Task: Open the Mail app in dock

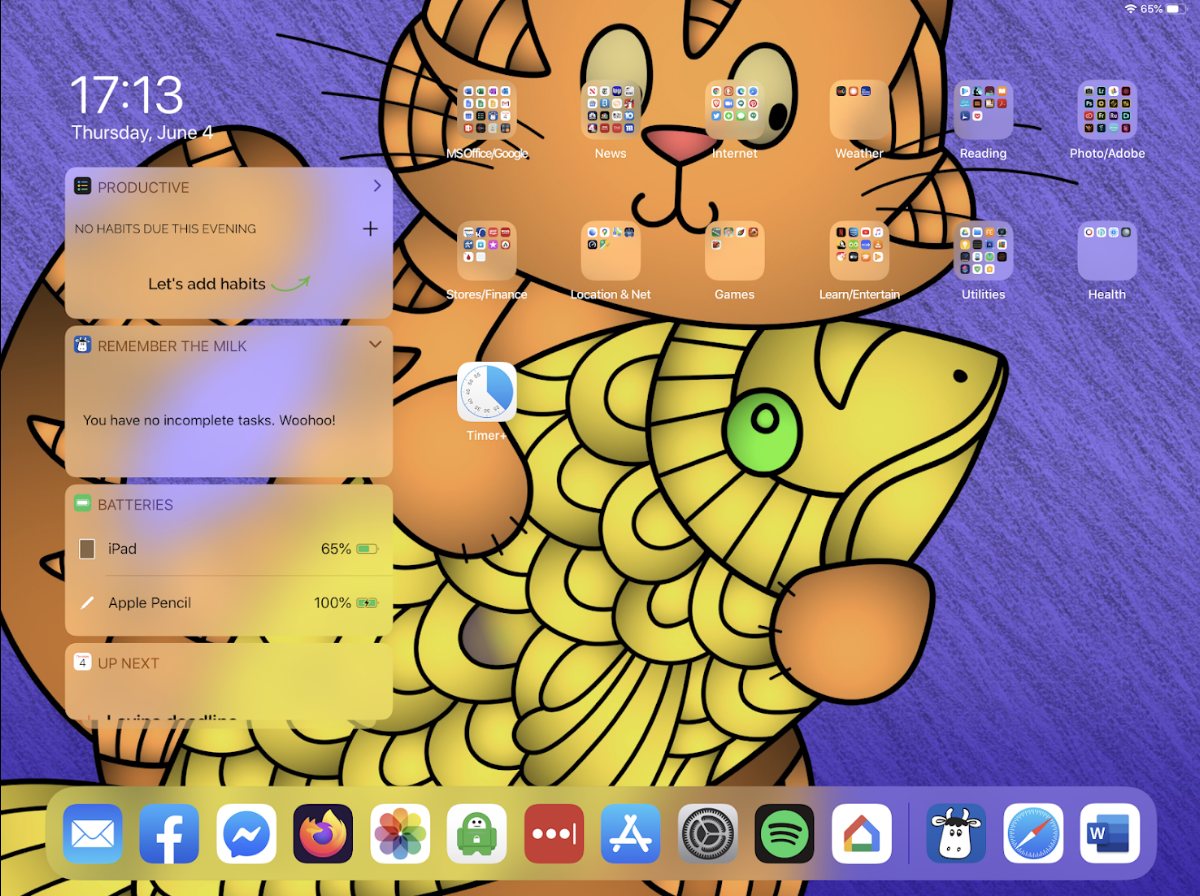Action: (x=93, y=834)
